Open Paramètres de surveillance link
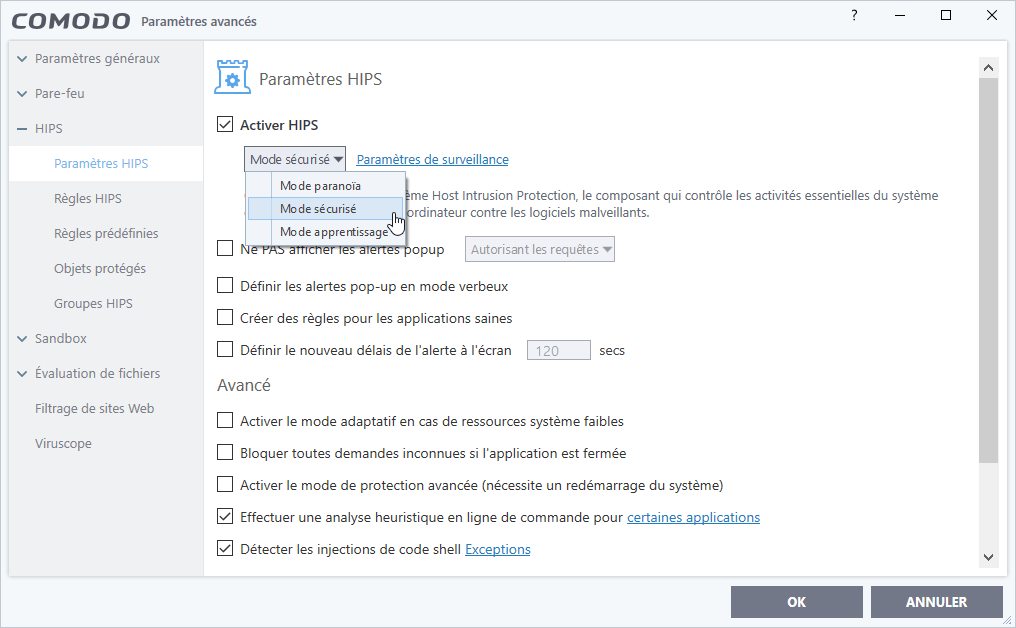This screenshot has width=1016, height=628. tap(432, 159)
